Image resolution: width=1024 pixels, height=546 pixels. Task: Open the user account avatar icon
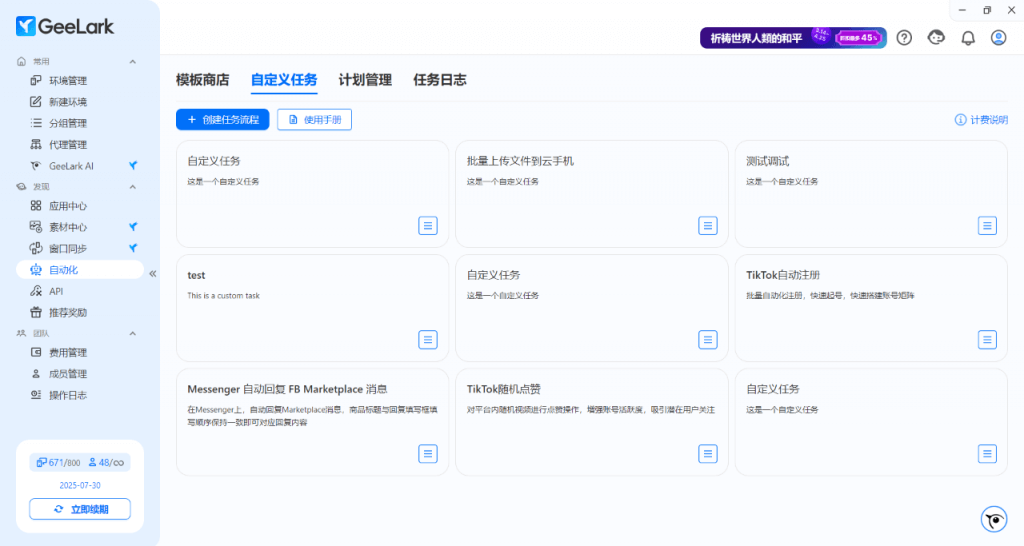(998, 38)
